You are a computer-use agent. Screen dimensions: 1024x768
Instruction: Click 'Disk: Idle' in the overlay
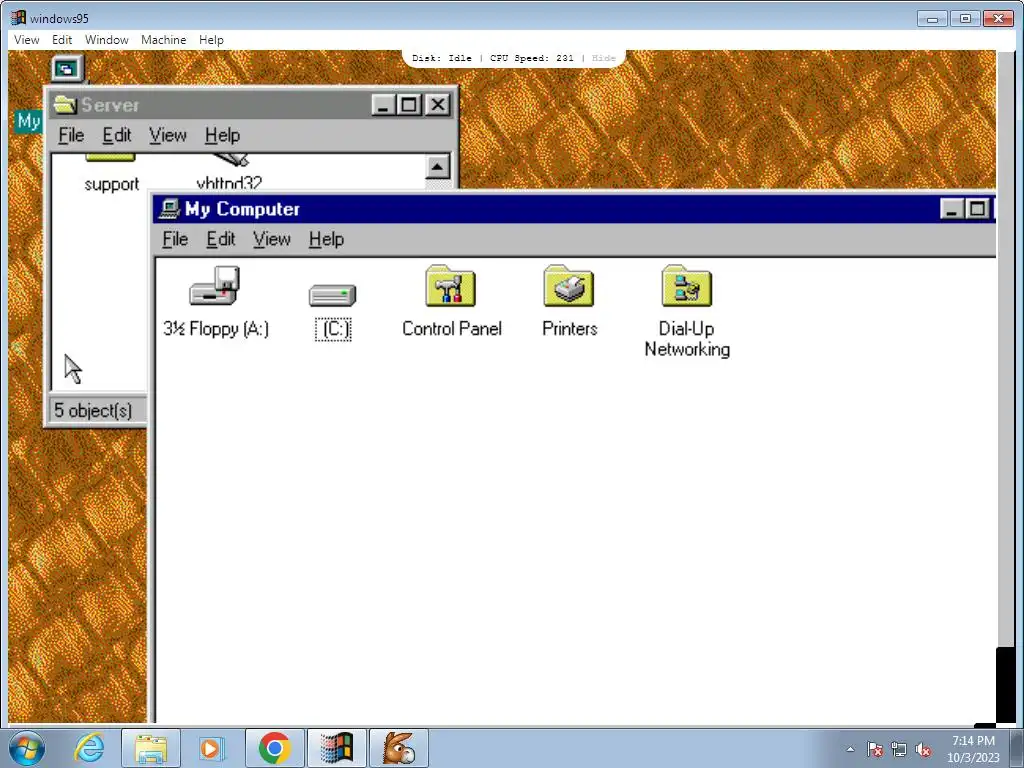(441, 58)
